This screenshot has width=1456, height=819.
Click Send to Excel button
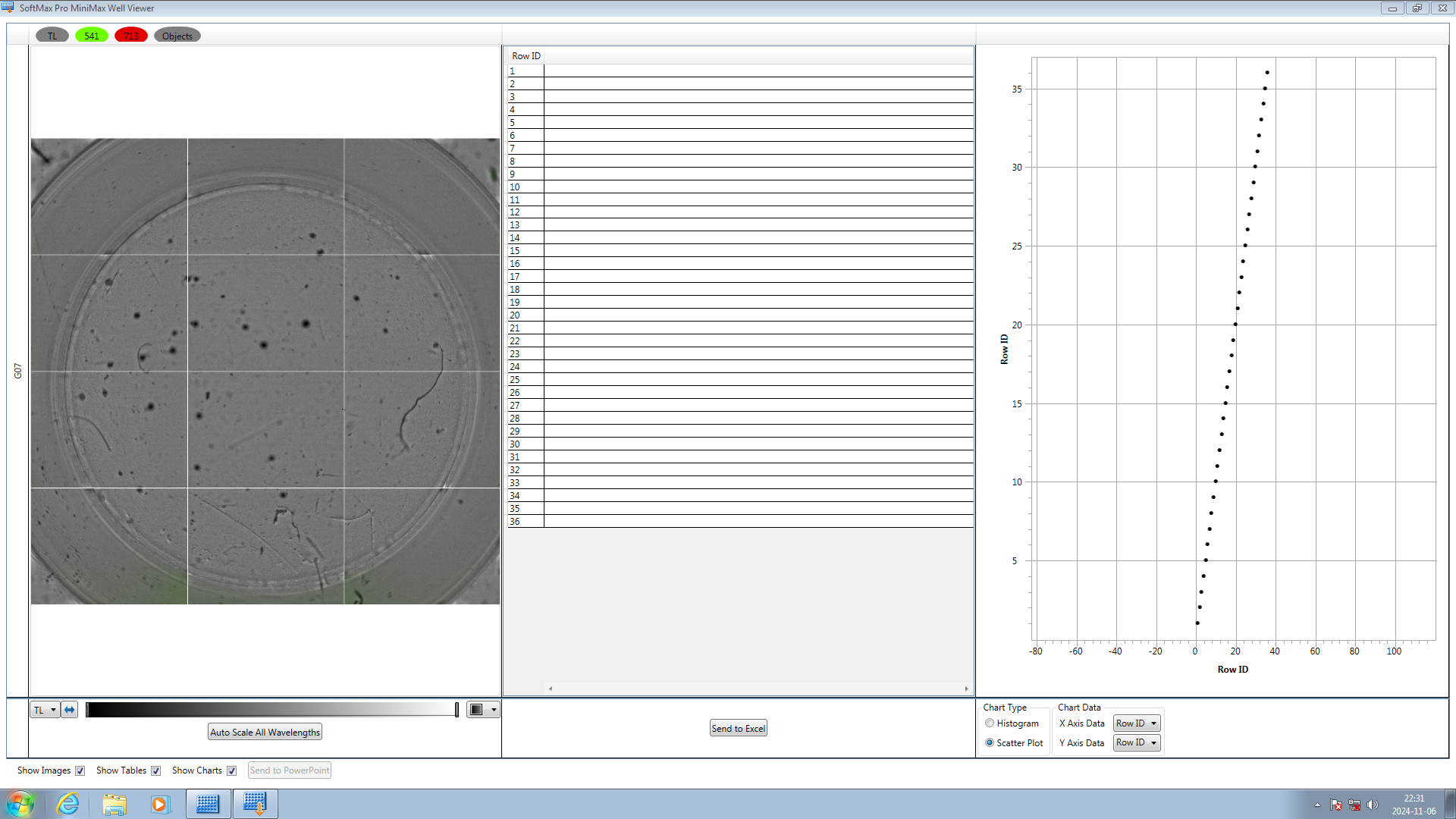coord(738,728)
